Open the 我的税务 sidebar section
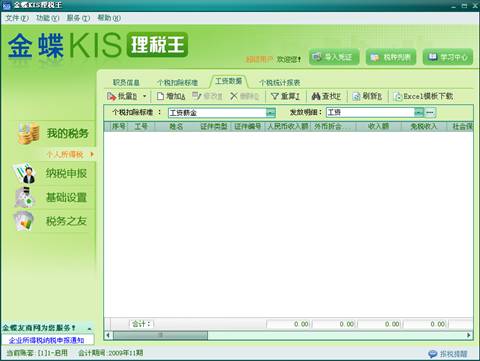This screenshot has width=480, height=361. (68, 133)
